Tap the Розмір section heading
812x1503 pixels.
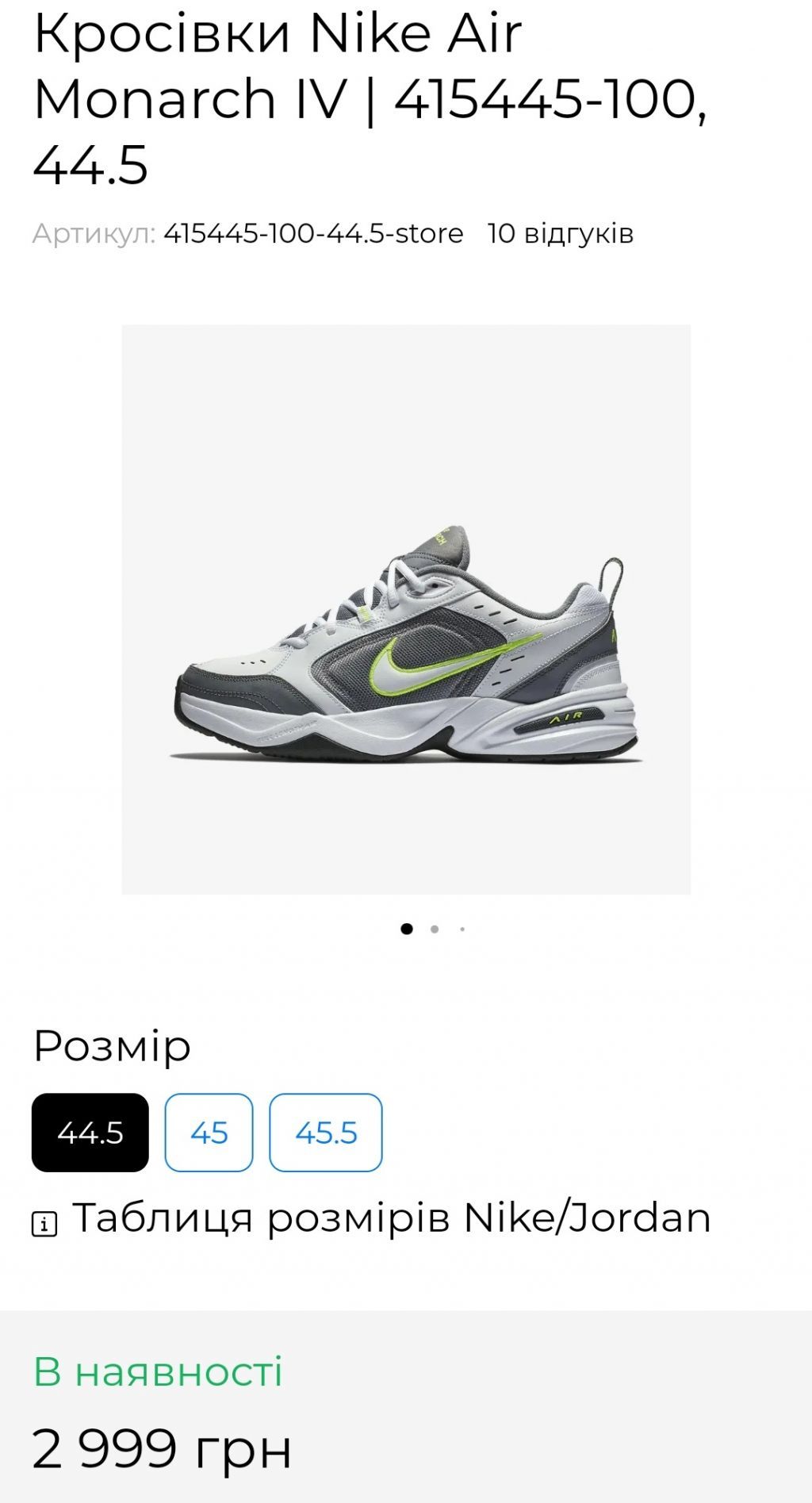(112, 1046)
